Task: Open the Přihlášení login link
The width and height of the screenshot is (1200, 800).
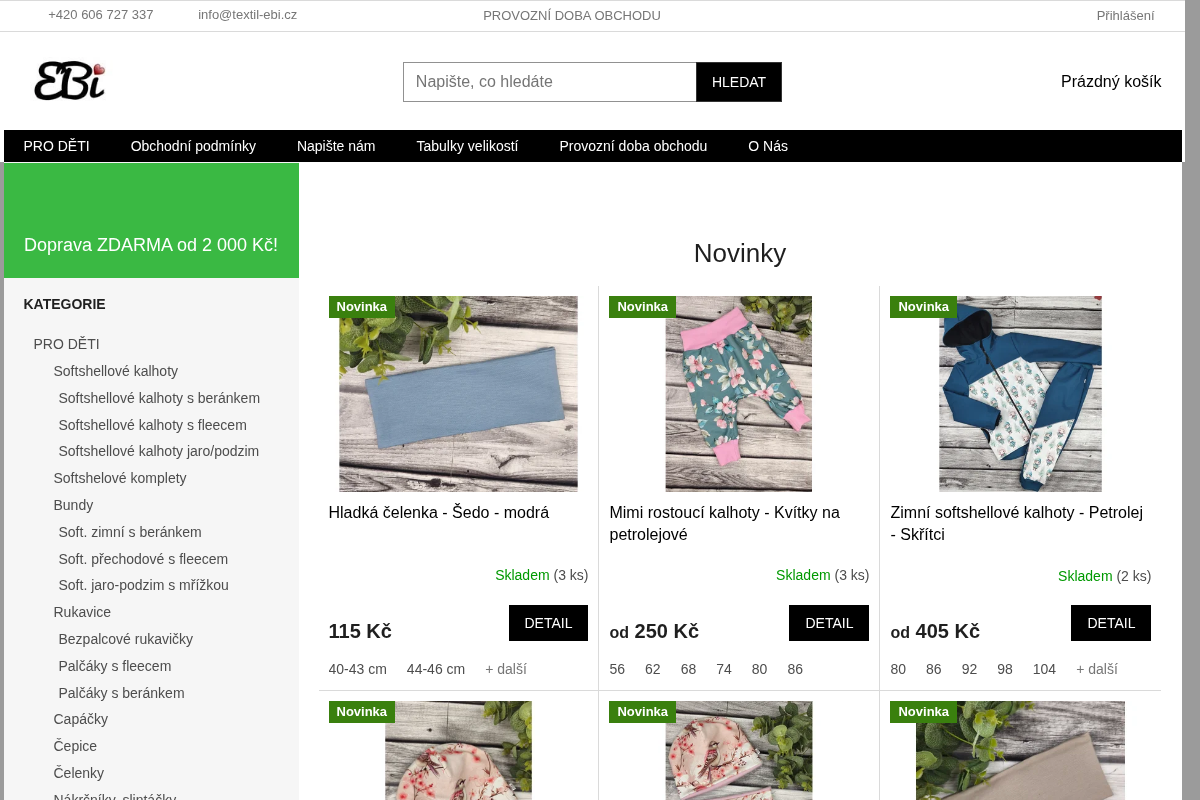Action: point(1125,15)
